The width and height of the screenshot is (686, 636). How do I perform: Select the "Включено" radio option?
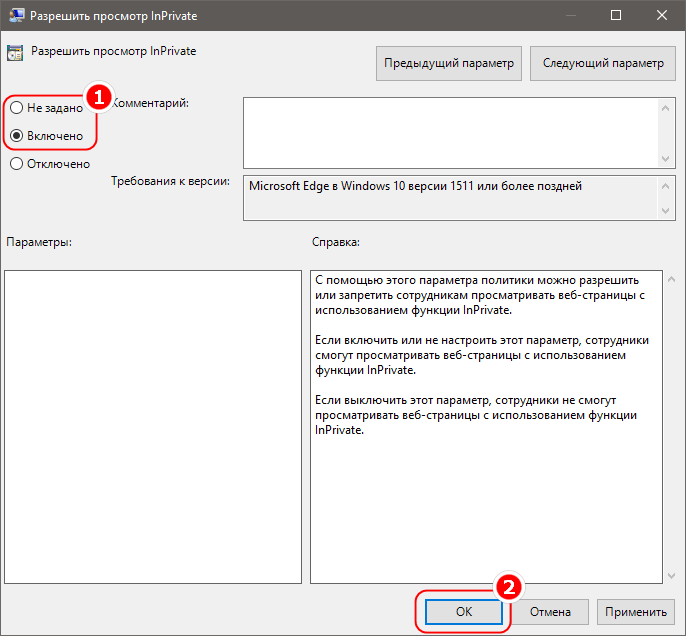(x=46, y=136)
